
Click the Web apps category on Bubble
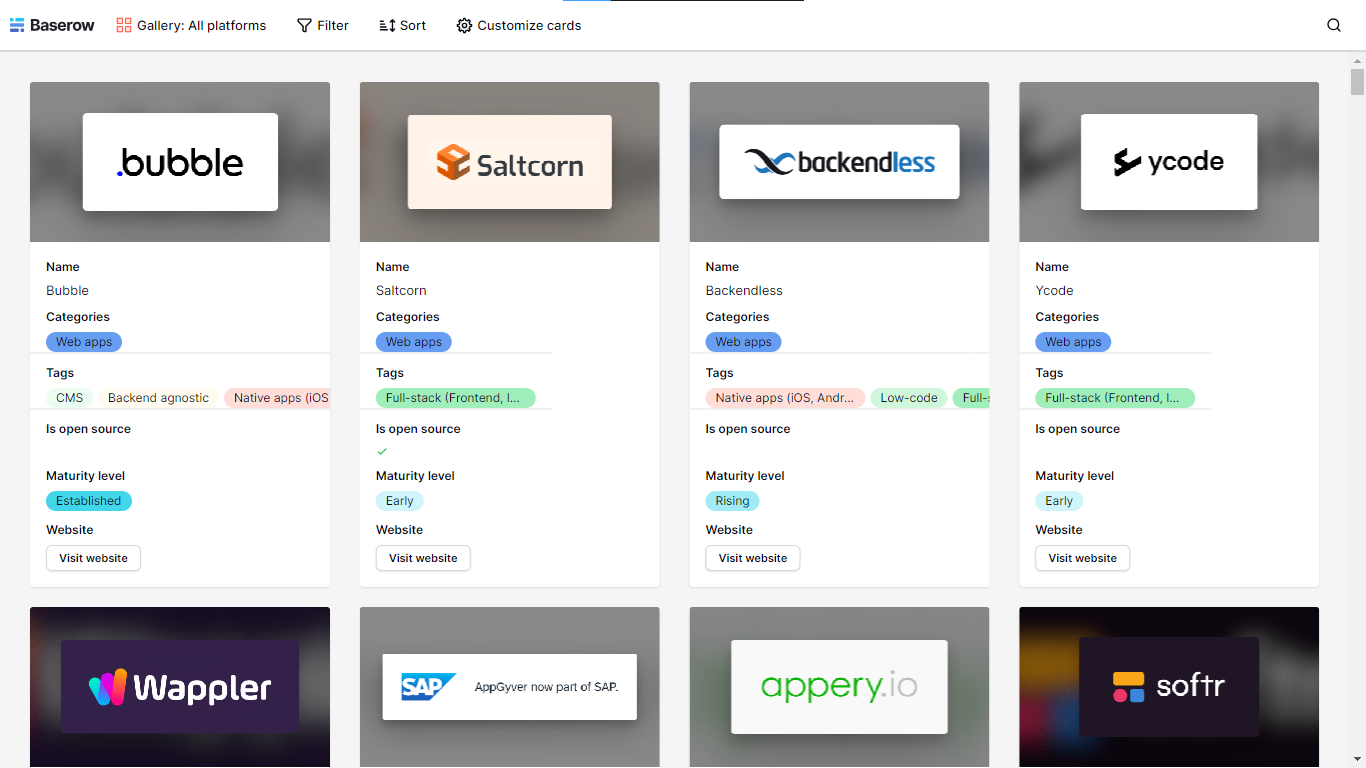point(84,342)
